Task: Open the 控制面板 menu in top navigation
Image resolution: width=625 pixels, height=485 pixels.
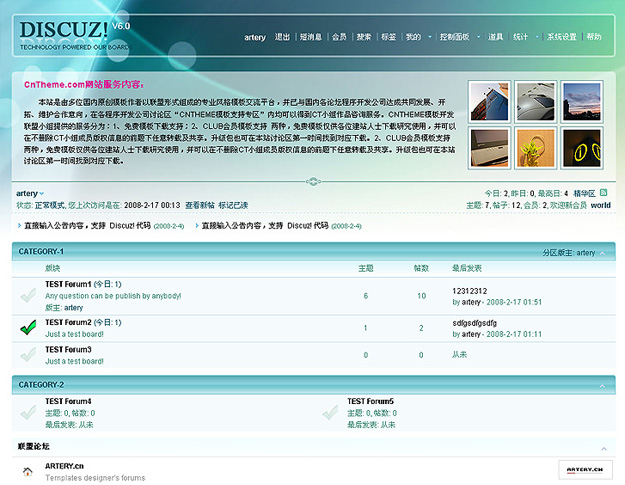Action: click(x=454, y=37)
